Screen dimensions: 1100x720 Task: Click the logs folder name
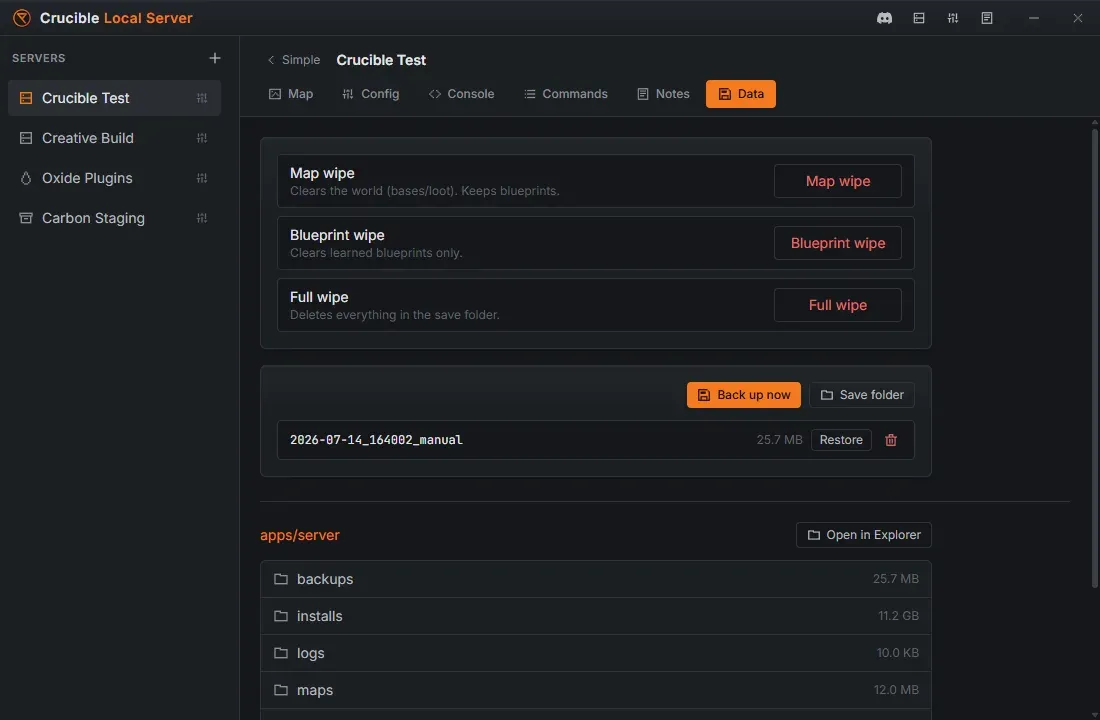311,653
